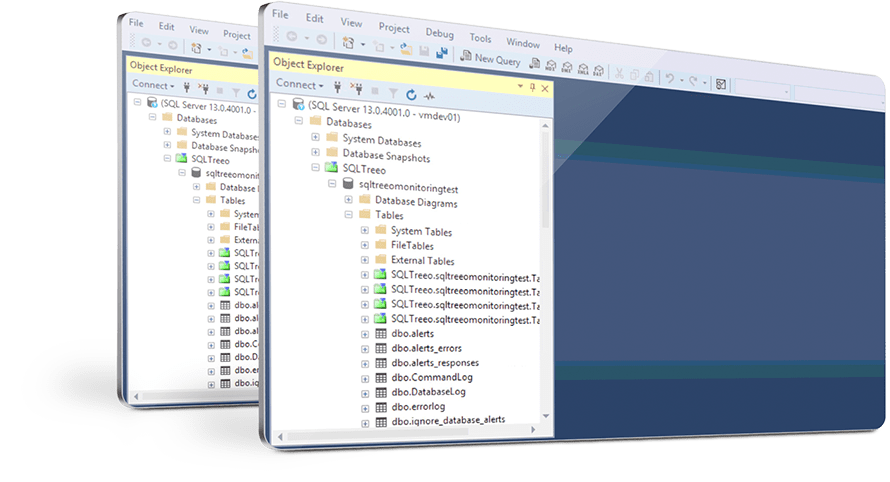This screenshot has height=482, width=890.
Task: Click the DMX query icon in the front toolbar
Action: click(566, 68)
